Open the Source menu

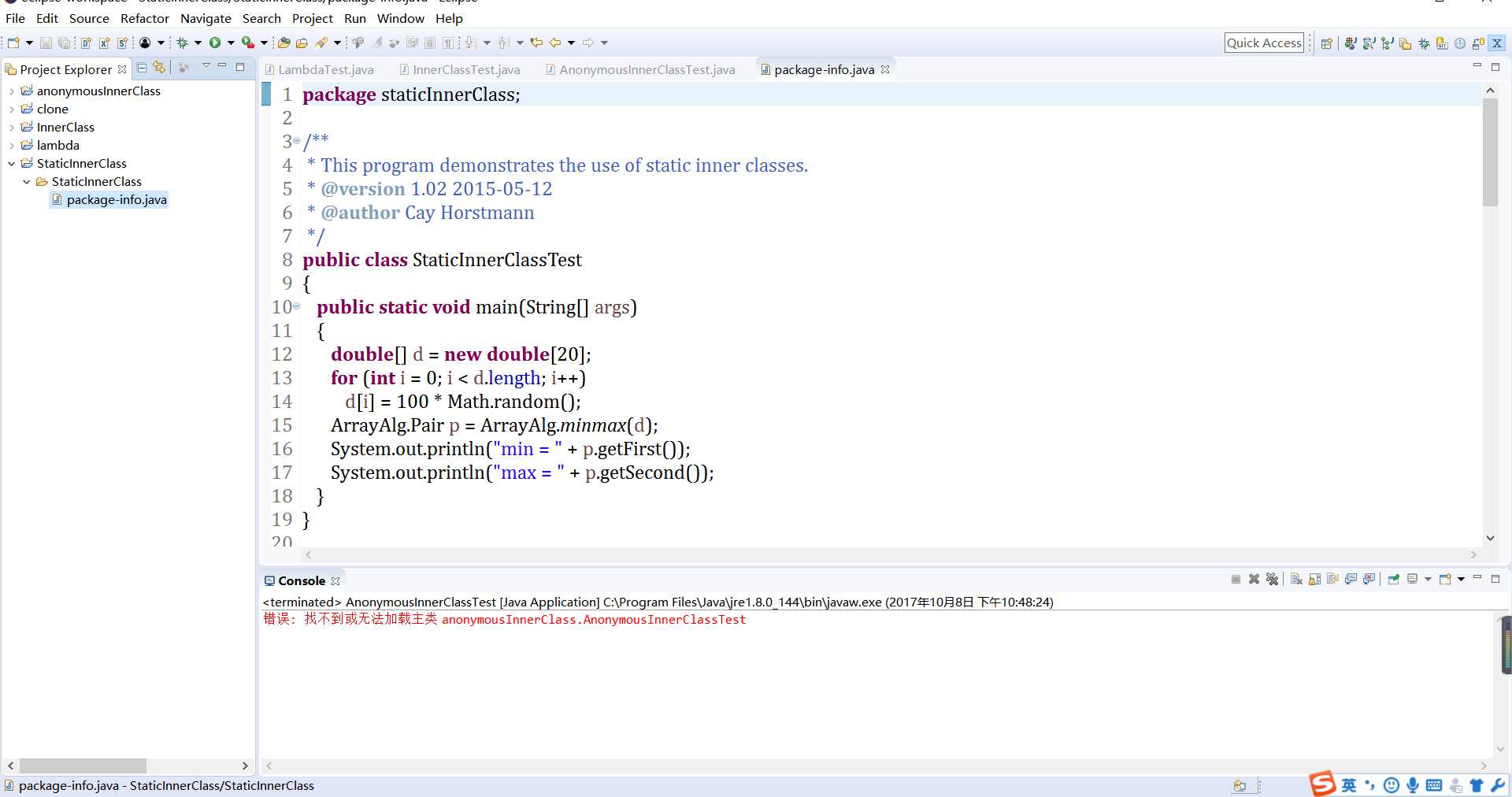pyautogui.click(x=89, y=18)
